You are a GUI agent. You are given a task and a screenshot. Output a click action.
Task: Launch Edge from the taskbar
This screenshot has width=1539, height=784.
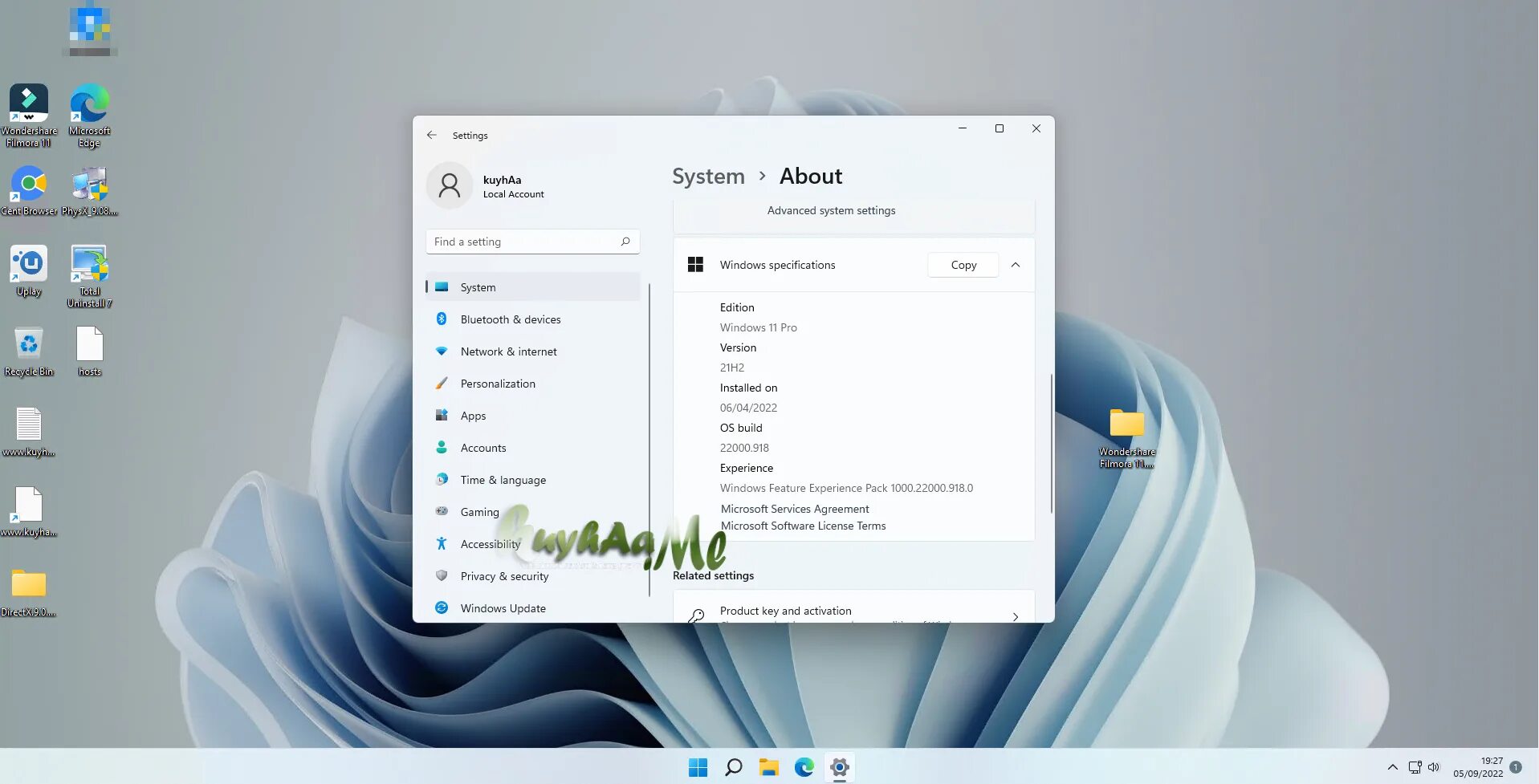804,767
